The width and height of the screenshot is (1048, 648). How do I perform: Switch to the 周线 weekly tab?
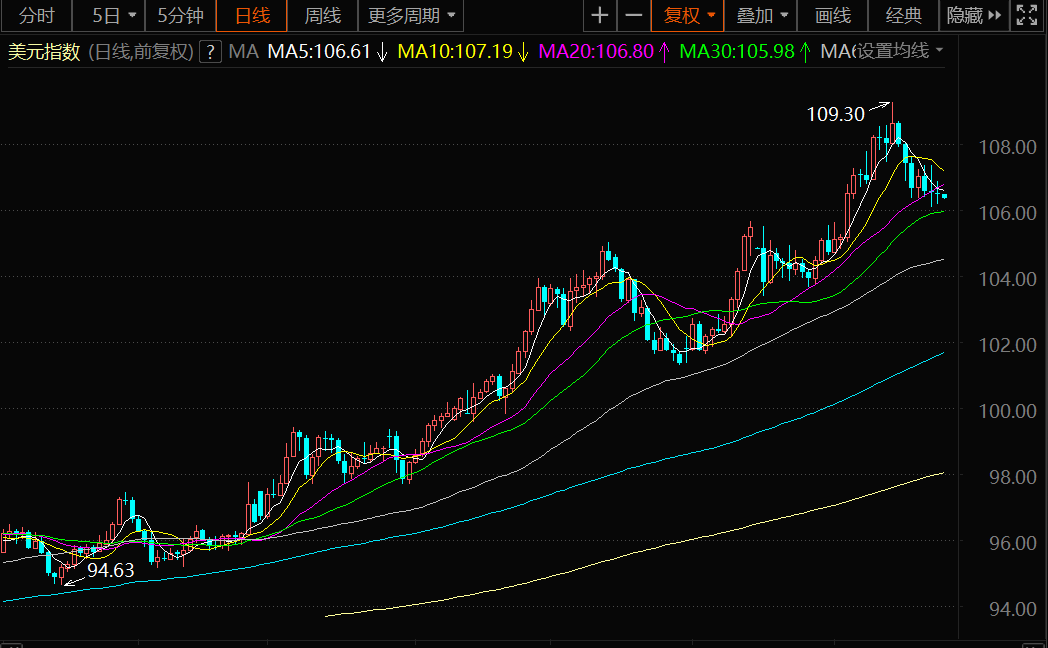[x=322, y=16]
